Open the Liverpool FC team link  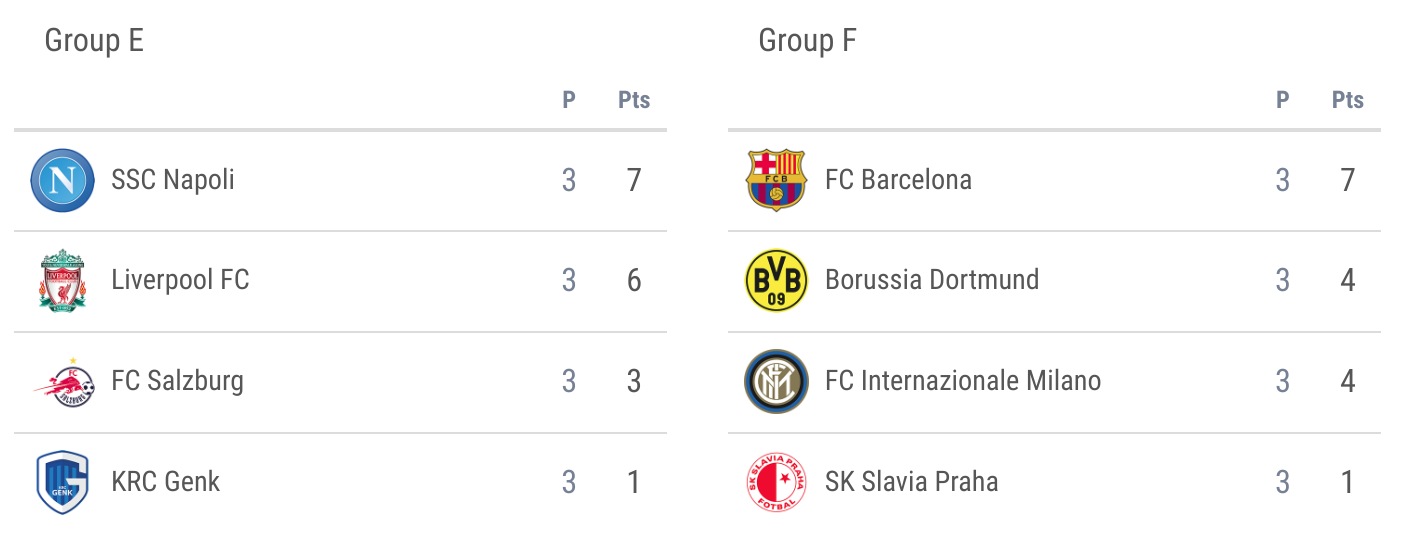click(180, 280)
